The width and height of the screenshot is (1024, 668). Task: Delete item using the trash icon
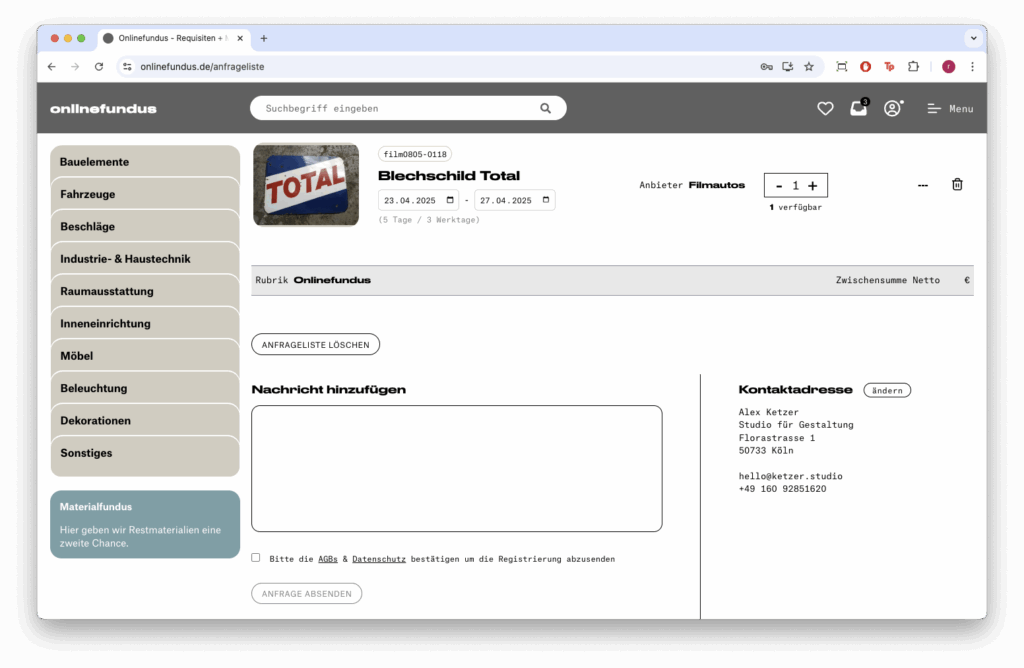[957, 184]
